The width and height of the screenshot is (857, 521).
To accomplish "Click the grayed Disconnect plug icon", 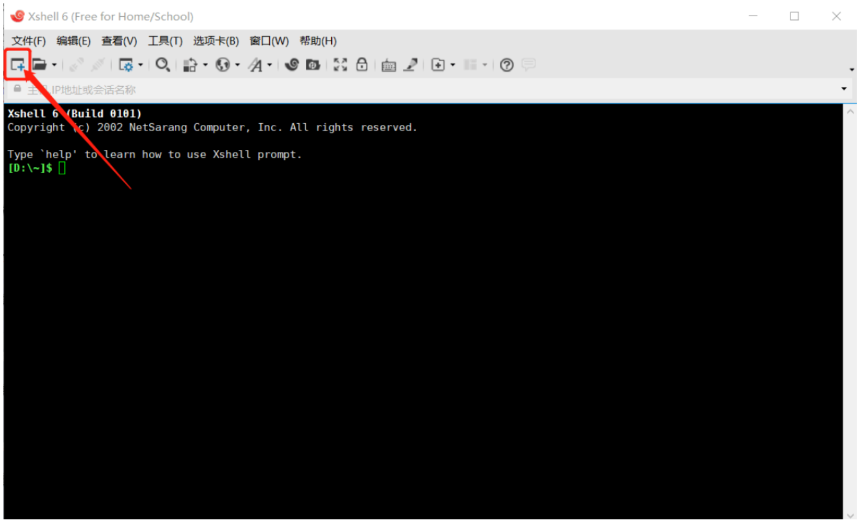I will pos(98,65).
